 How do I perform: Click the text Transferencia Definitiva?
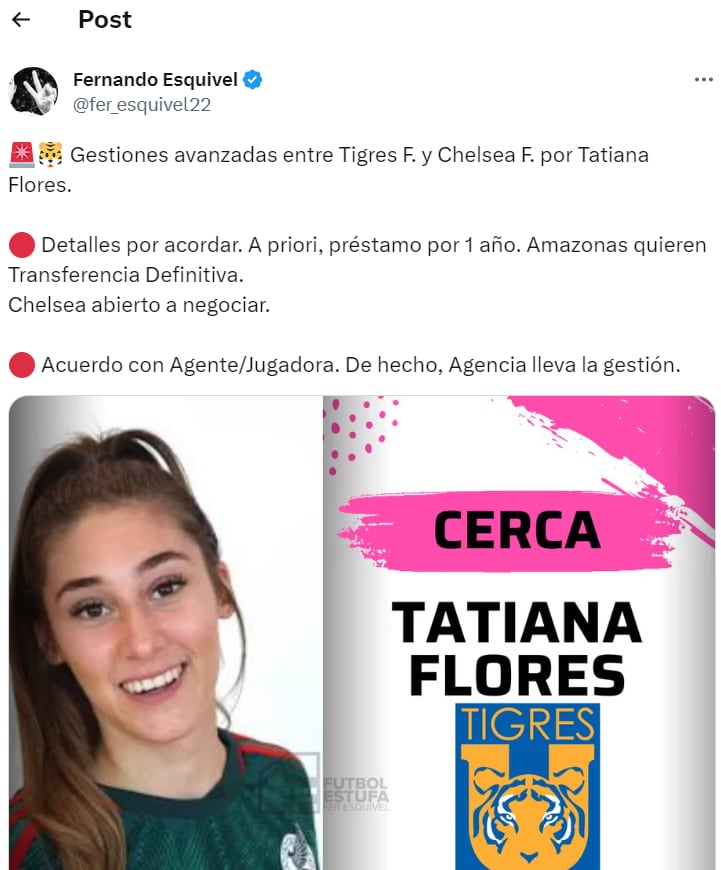[126, 275]
